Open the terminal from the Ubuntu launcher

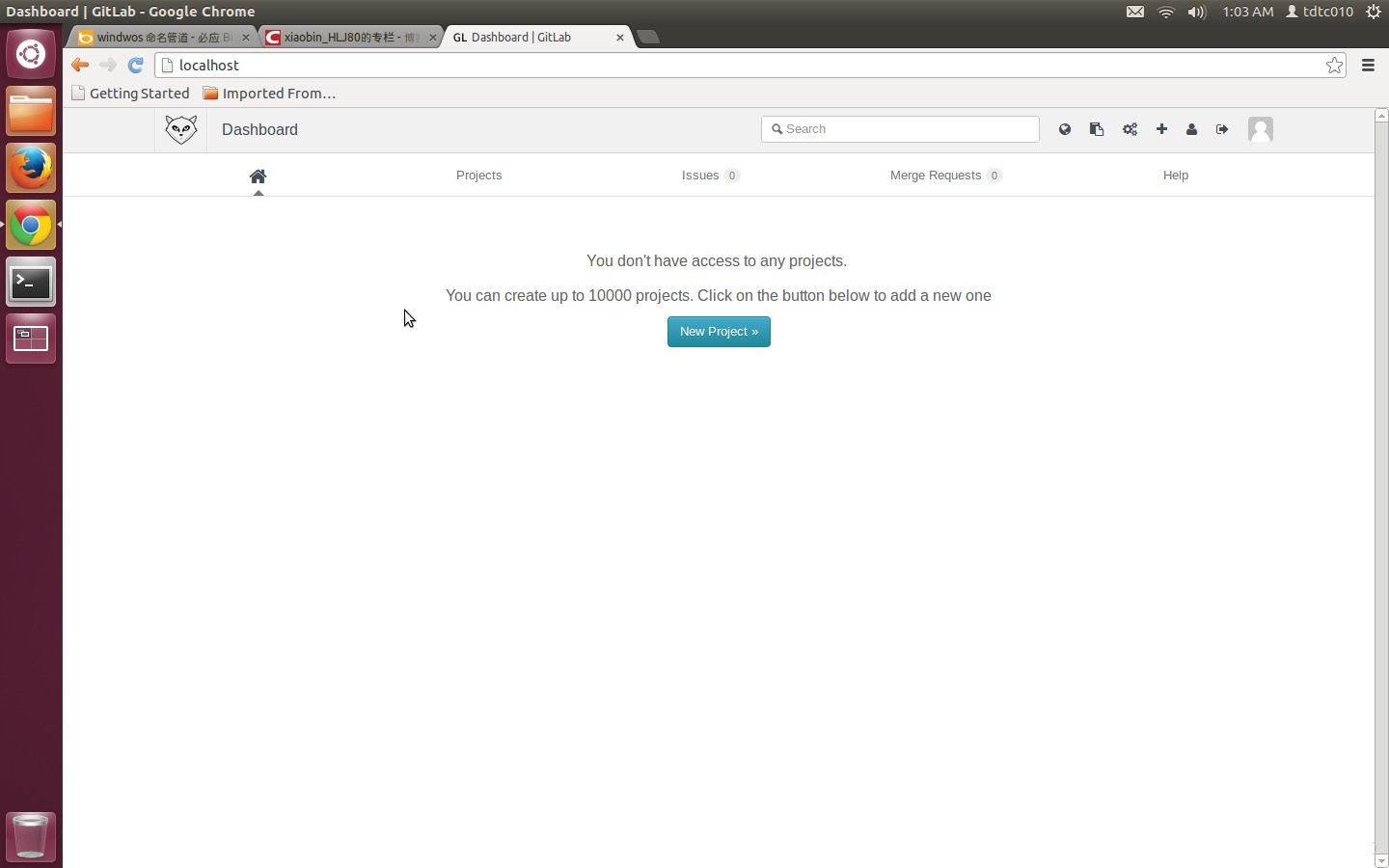pyautogui.click(x=31, y=282)
